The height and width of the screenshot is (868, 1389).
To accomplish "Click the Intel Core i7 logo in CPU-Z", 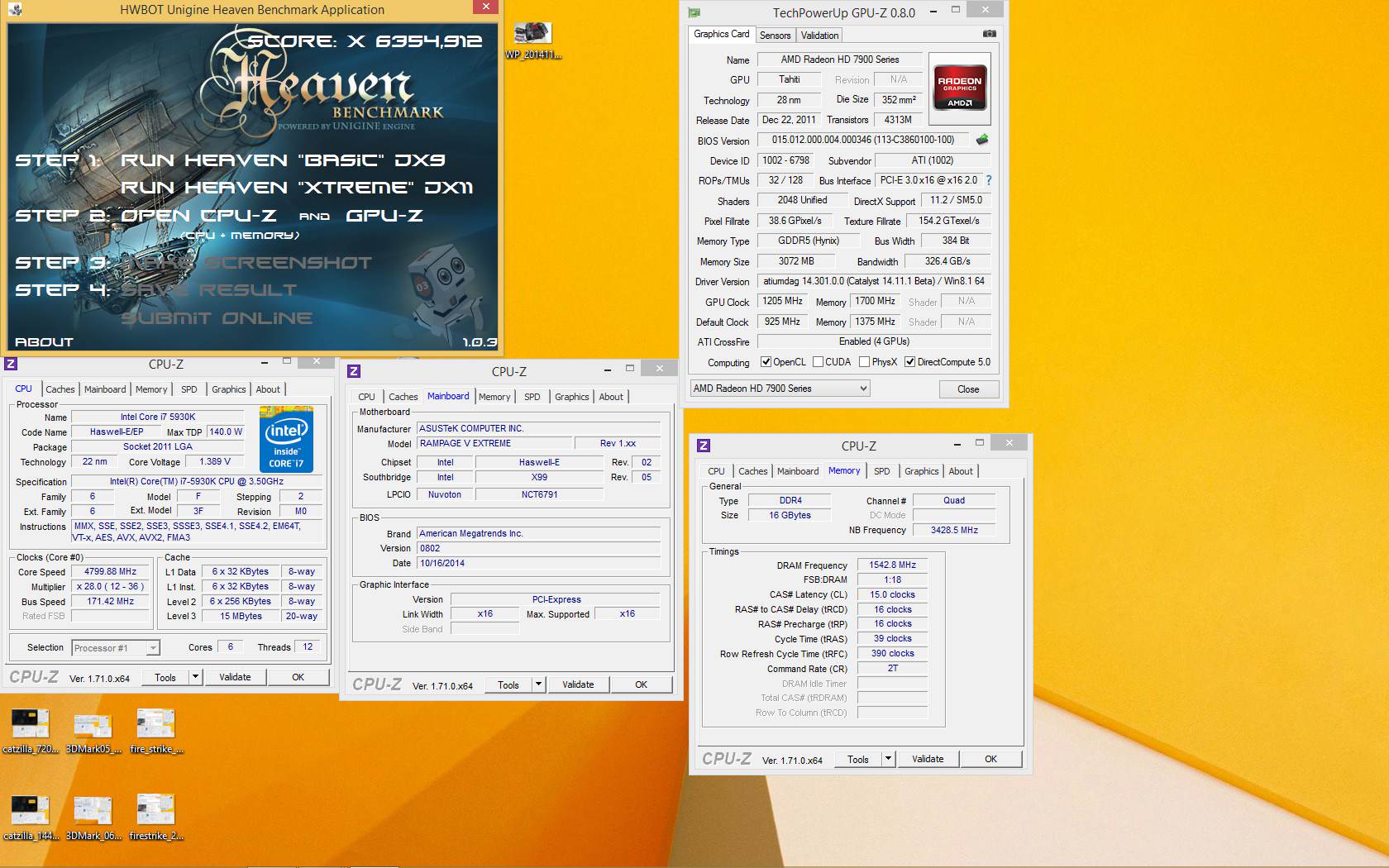I will tap(286, 439).
